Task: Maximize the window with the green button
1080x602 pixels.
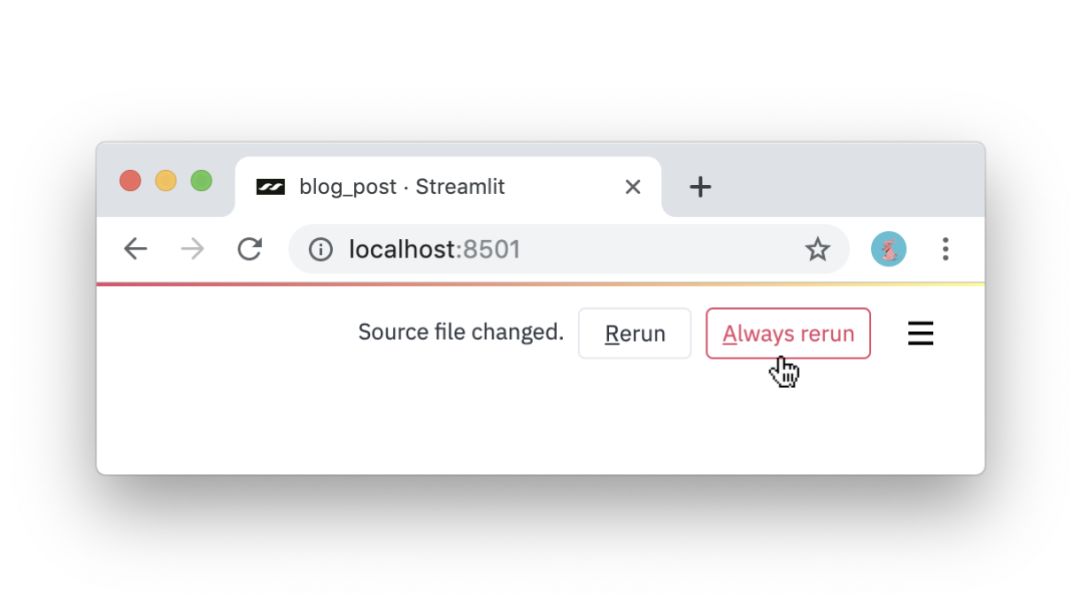Action: pos(201,181)
